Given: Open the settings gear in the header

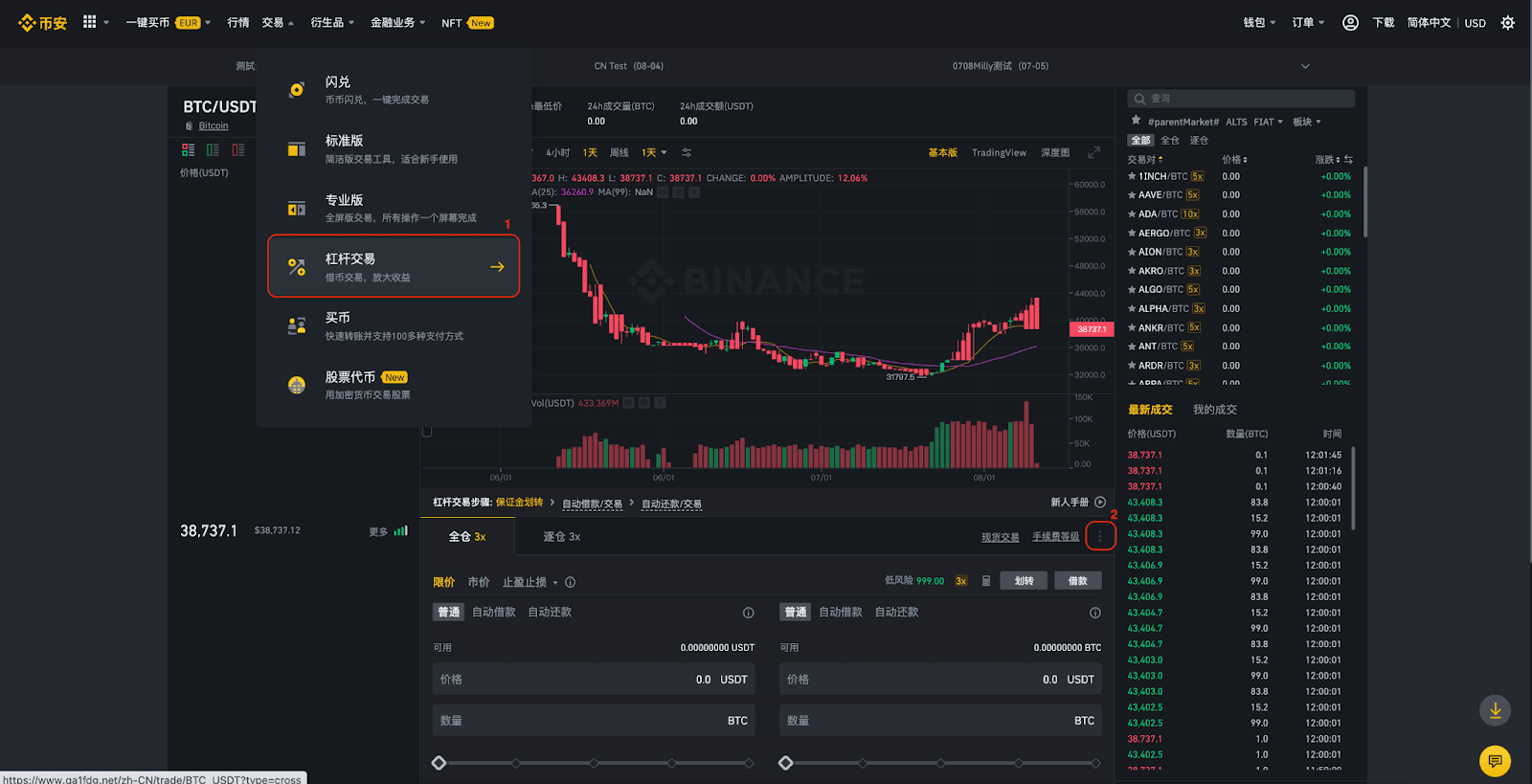Looking at the screenshot, I should pyautogui.click(x=1508, y=23).
